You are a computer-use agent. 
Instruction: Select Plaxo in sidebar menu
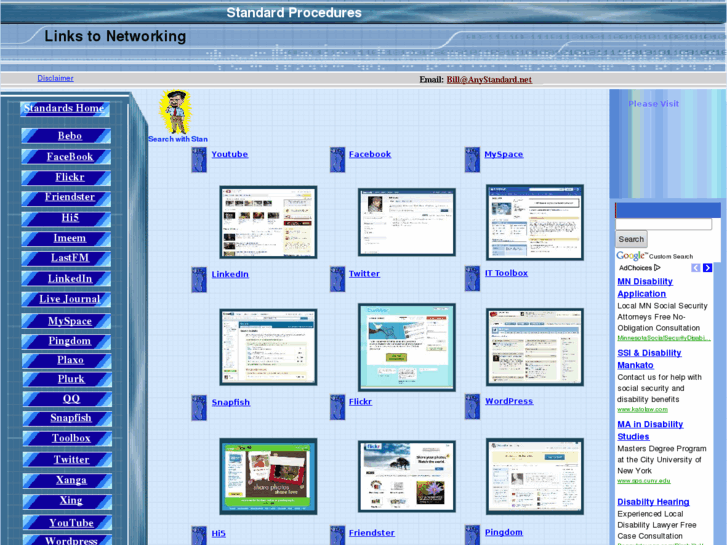67,360
